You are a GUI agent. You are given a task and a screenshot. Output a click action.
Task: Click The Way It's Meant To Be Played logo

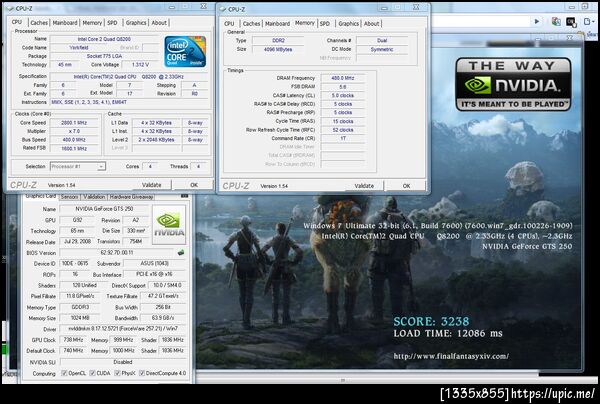[x=513, y=85]
